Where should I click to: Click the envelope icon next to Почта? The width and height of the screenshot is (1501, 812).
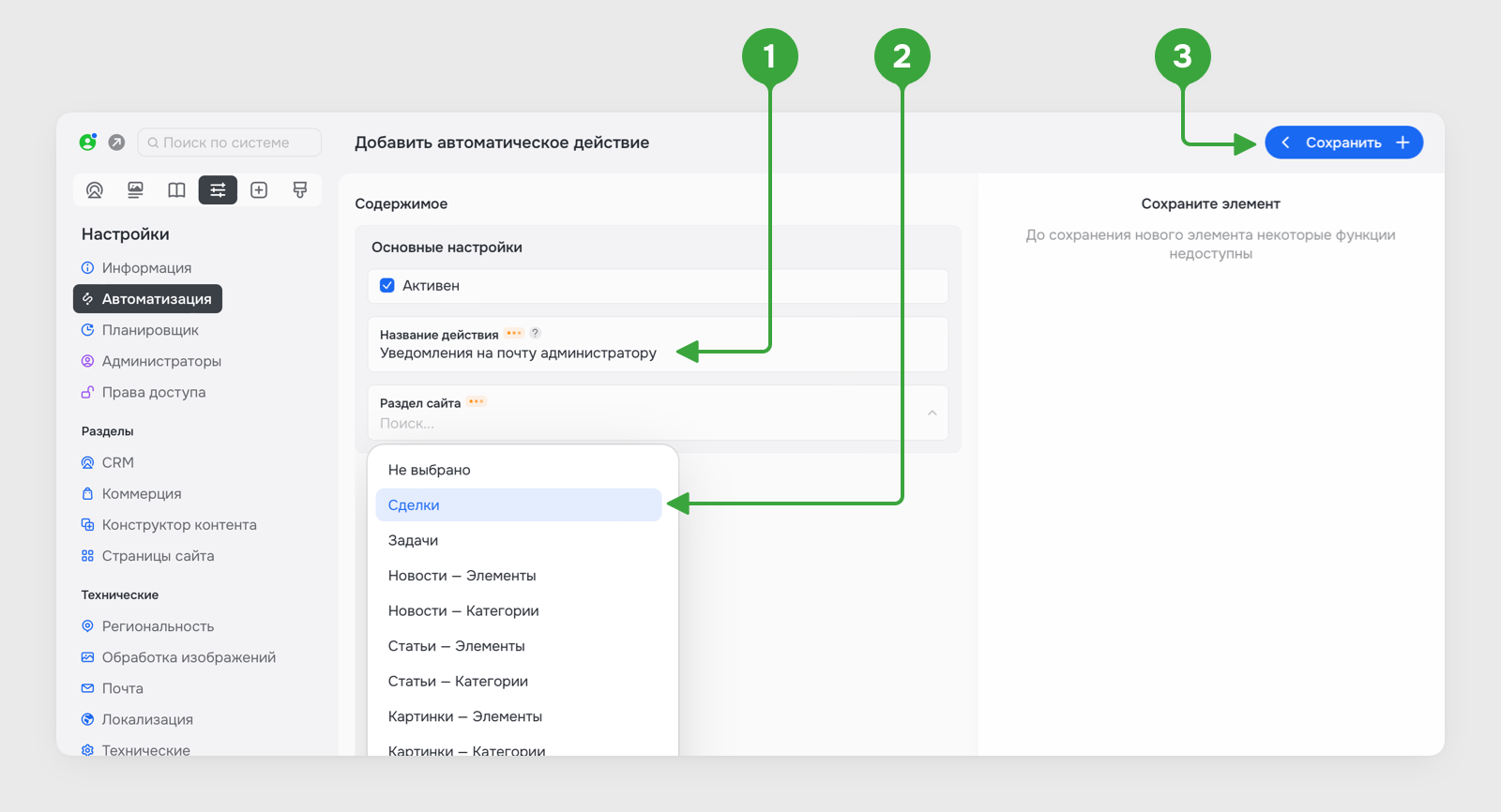click(x=87, y=687)
